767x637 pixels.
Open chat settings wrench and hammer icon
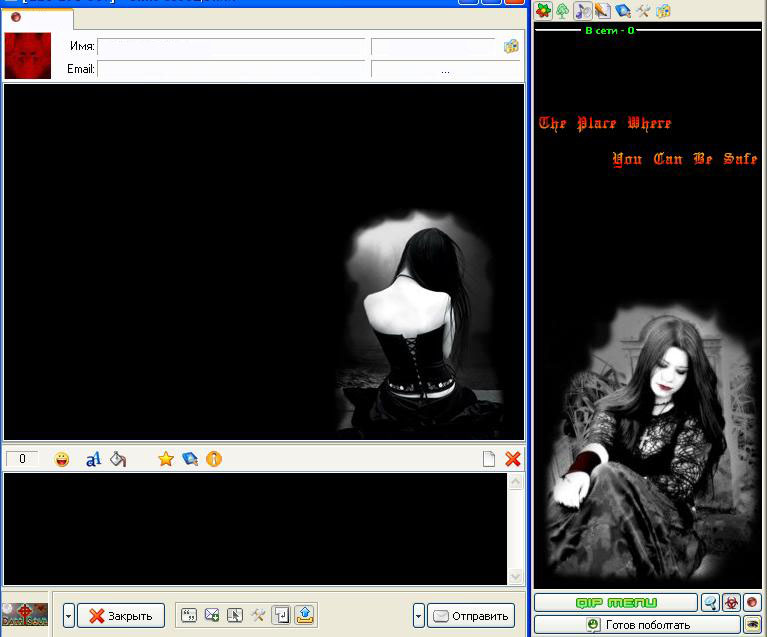tap(258, 615)
